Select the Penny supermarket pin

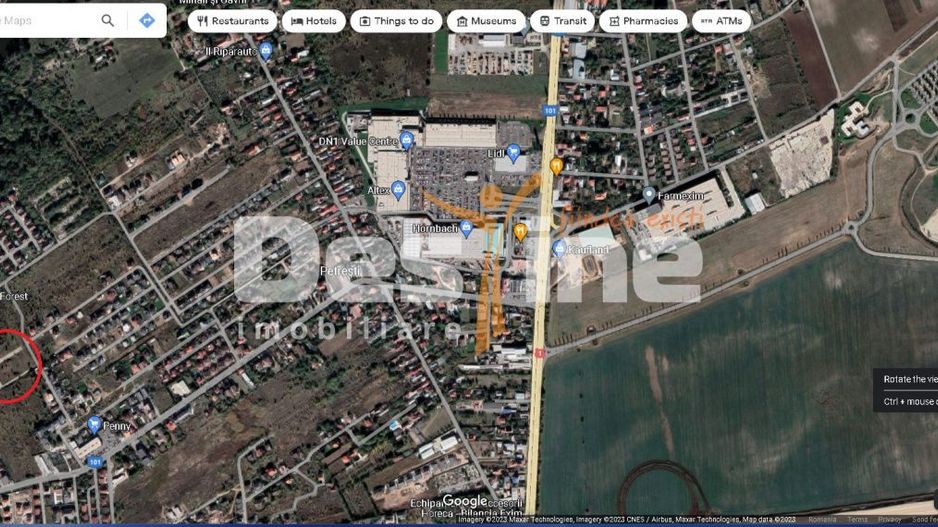tap(94, 425)
